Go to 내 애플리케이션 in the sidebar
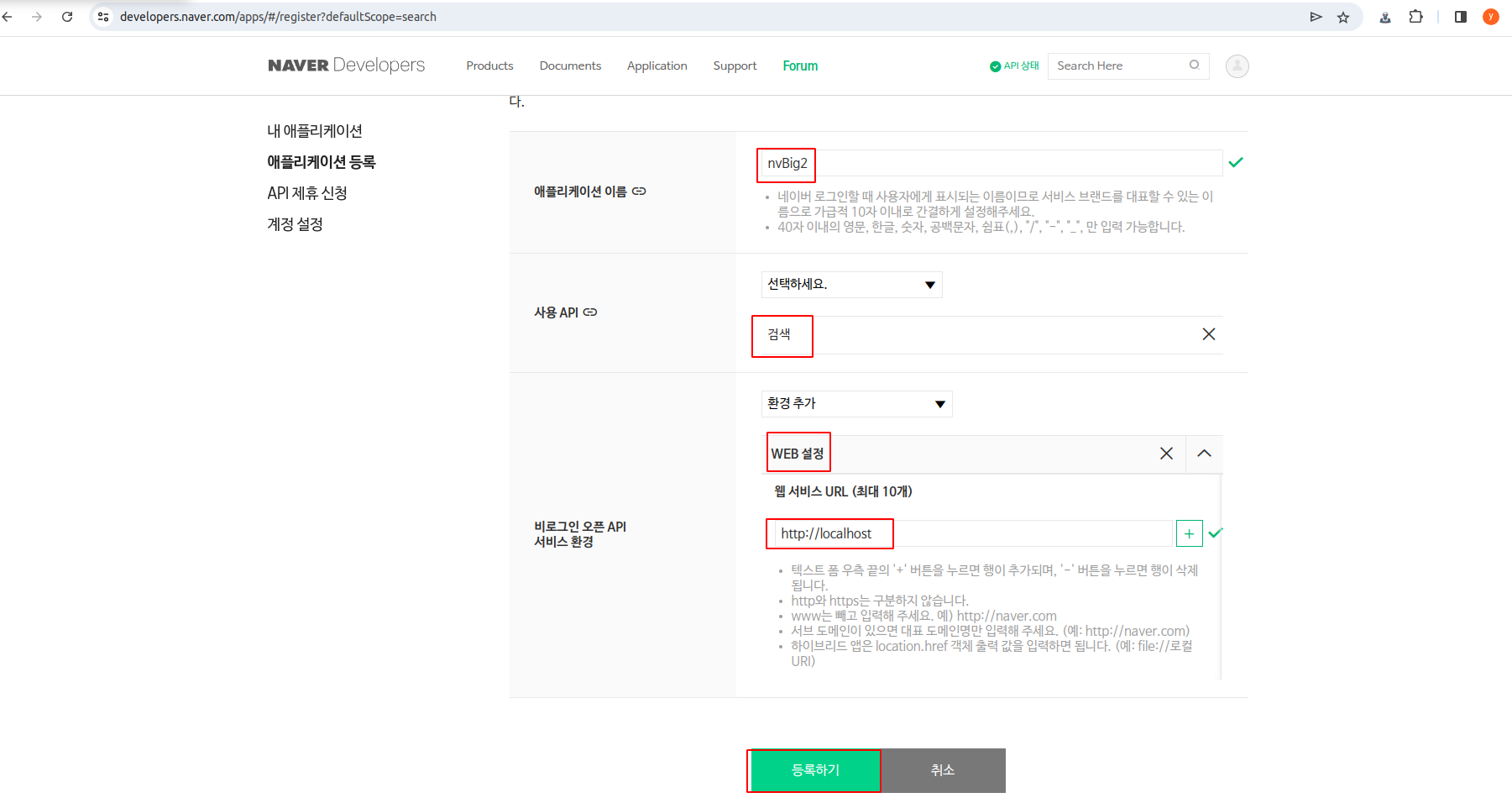Viewport: 1512px width, 803px height. [x=315, y=131]
